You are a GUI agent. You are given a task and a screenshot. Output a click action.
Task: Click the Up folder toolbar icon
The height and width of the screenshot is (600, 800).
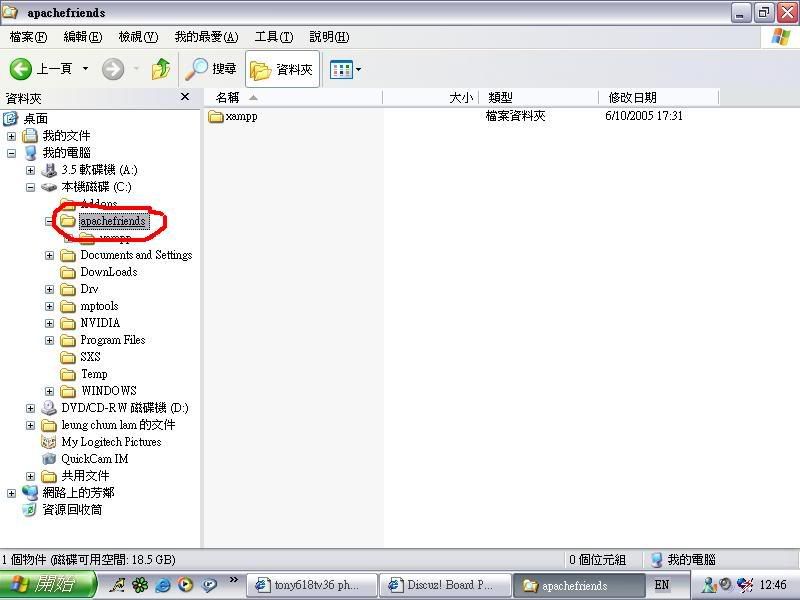point(161,69)
